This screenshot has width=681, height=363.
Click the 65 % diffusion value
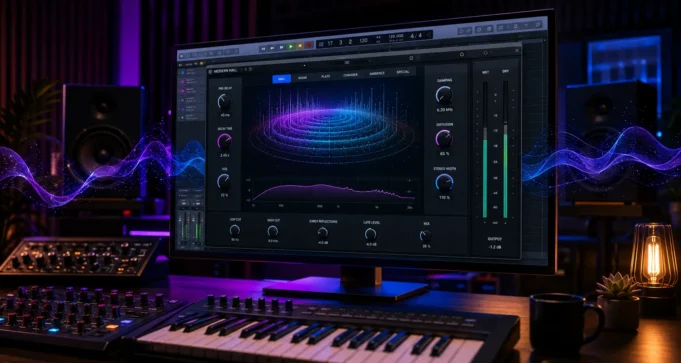click(x=444, y=153)
